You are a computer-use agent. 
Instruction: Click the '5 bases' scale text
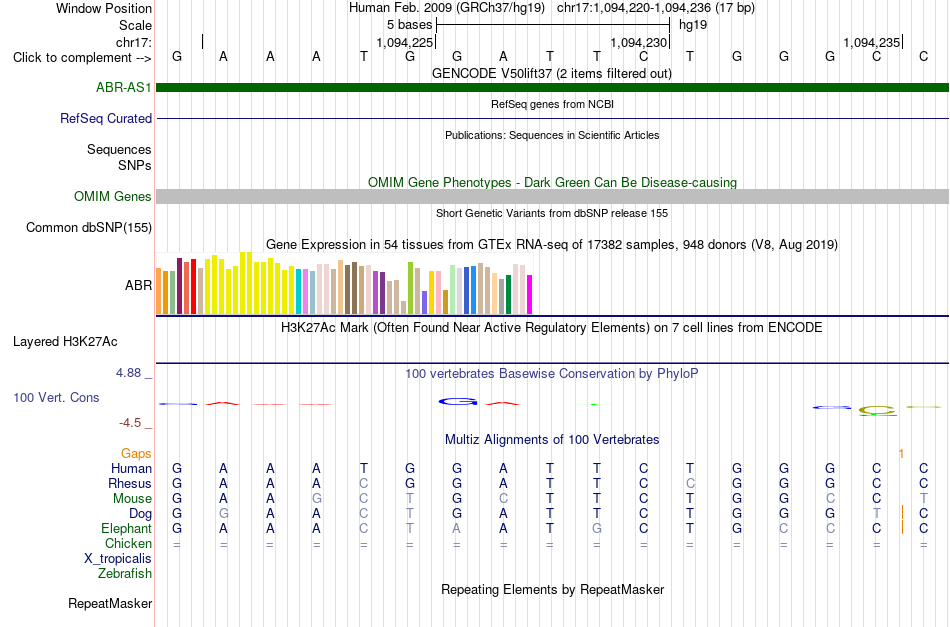[x=410, y=25]
